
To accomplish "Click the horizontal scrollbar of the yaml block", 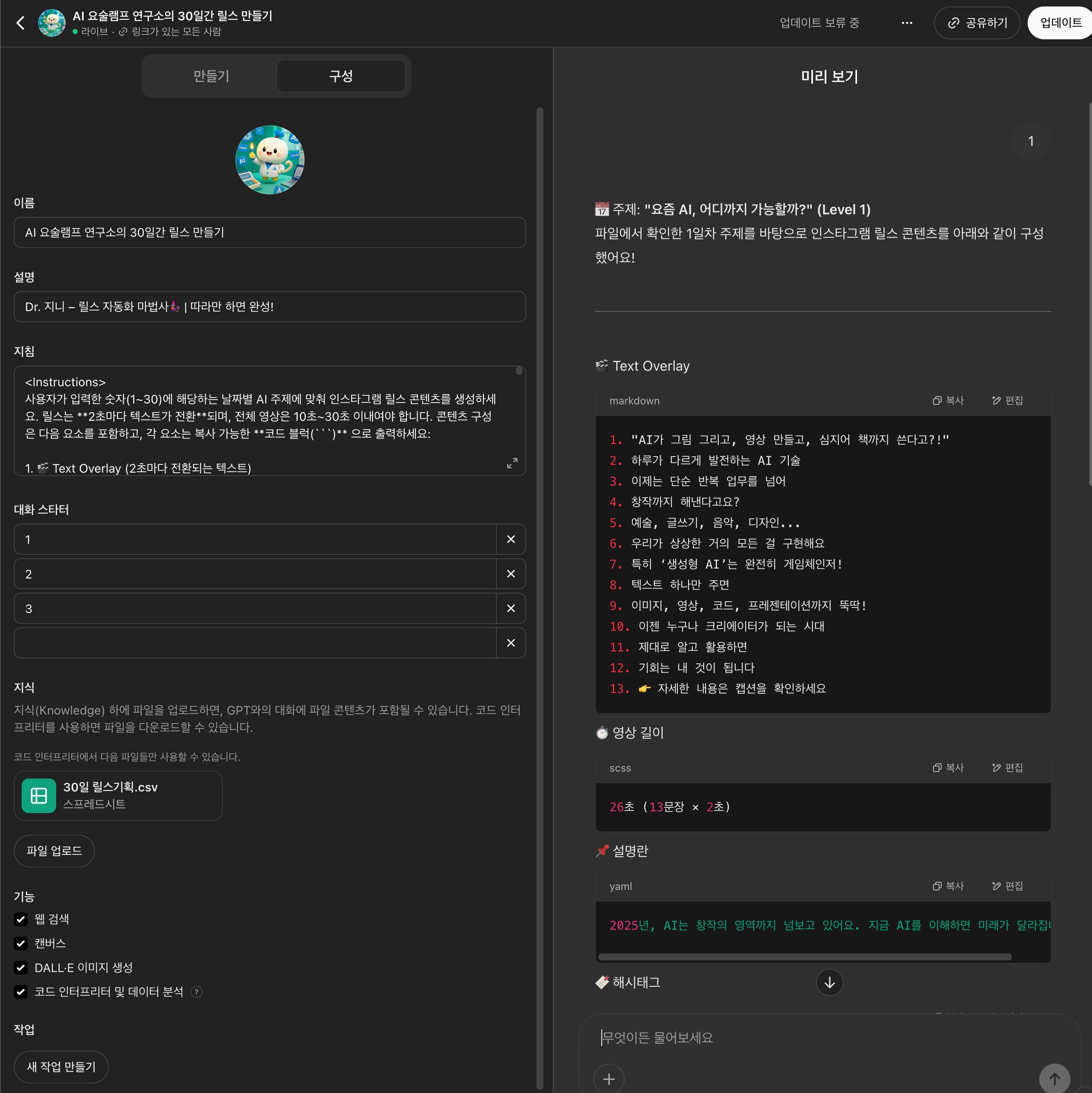I will [x=805, y=956].
